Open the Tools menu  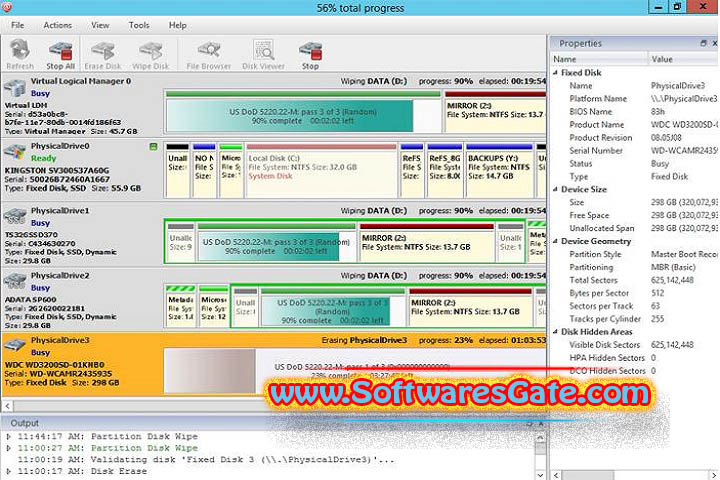pyautogui.click(x=139, y=25)
